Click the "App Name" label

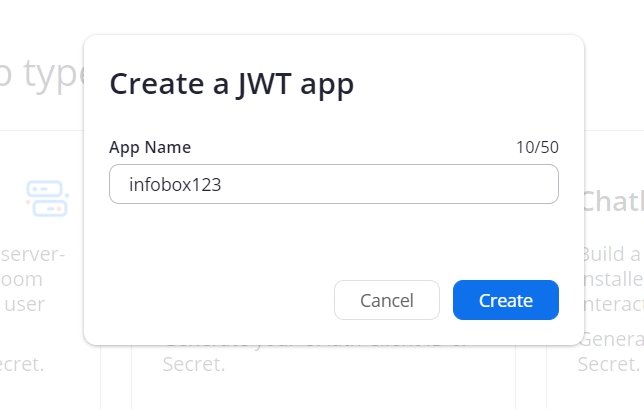(150, 147)
